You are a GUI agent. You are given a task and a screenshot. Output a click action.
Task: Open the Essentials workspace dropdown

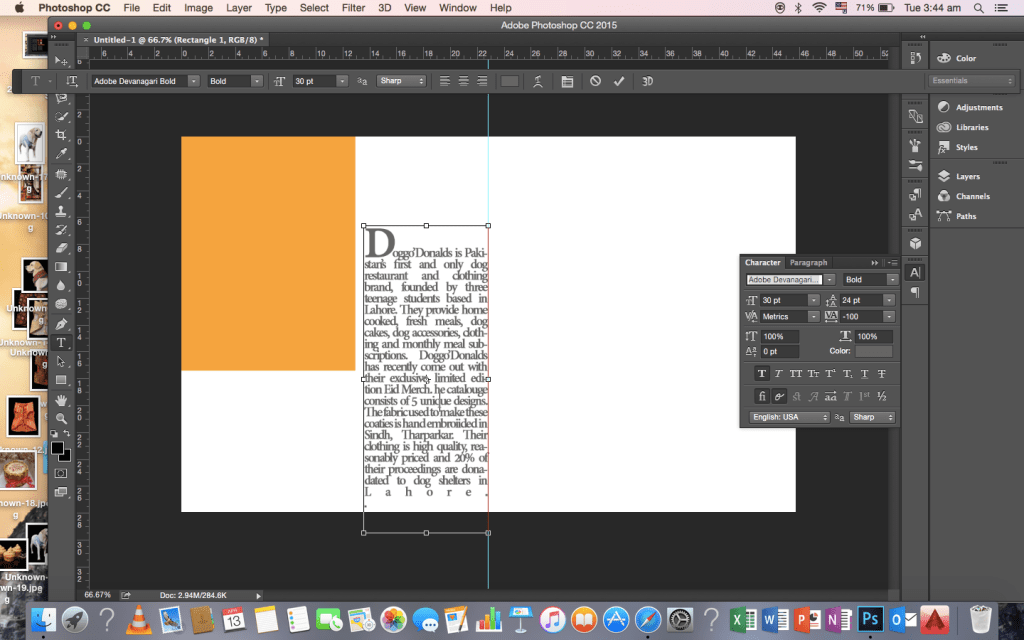(972, 81)
